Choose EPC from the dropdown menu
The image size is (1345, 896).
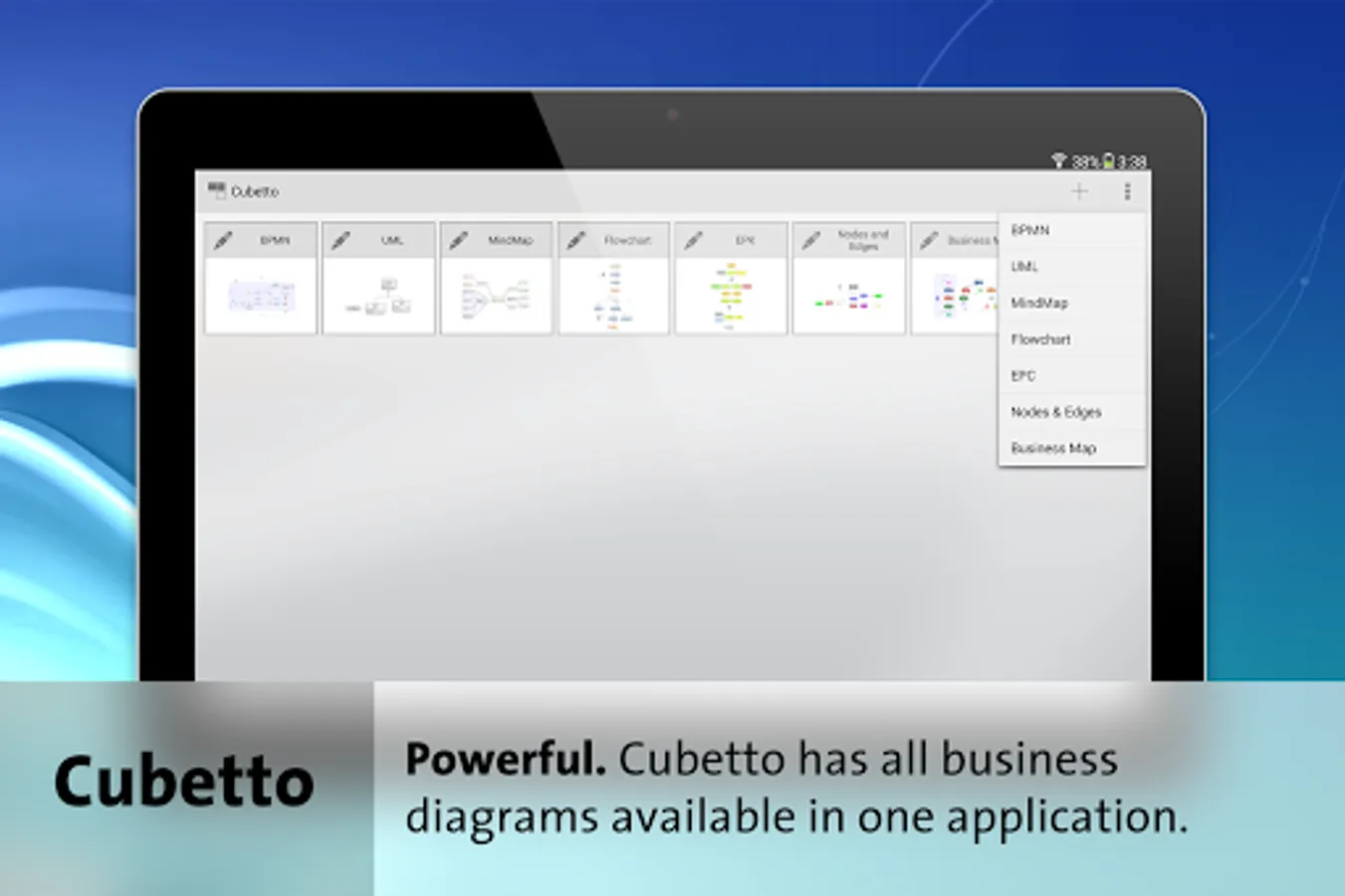[1072, 375]
